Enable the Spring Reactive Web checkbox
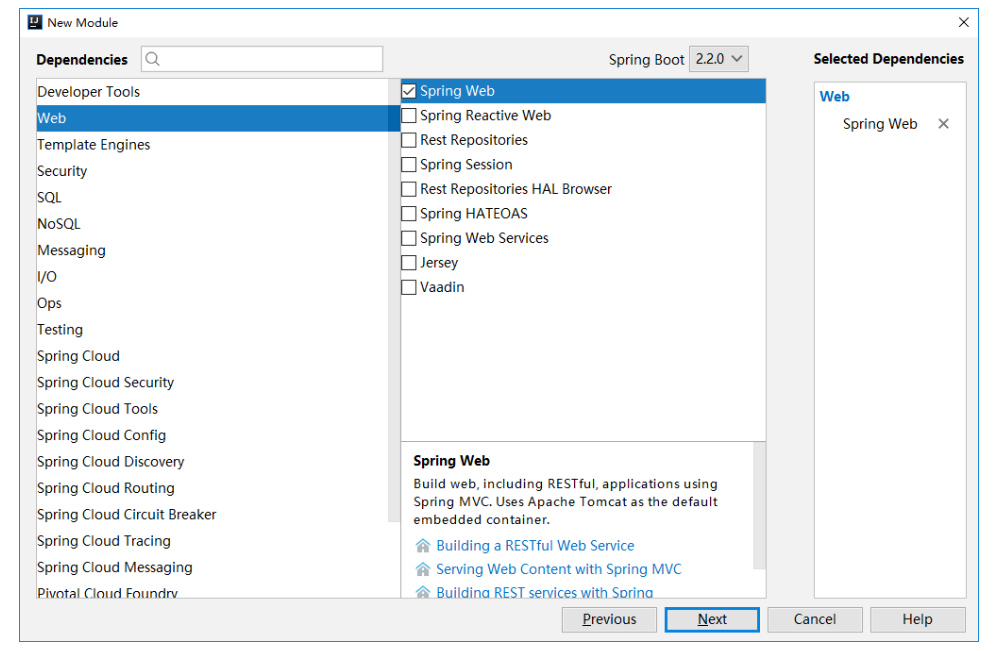 click(409, 116)
